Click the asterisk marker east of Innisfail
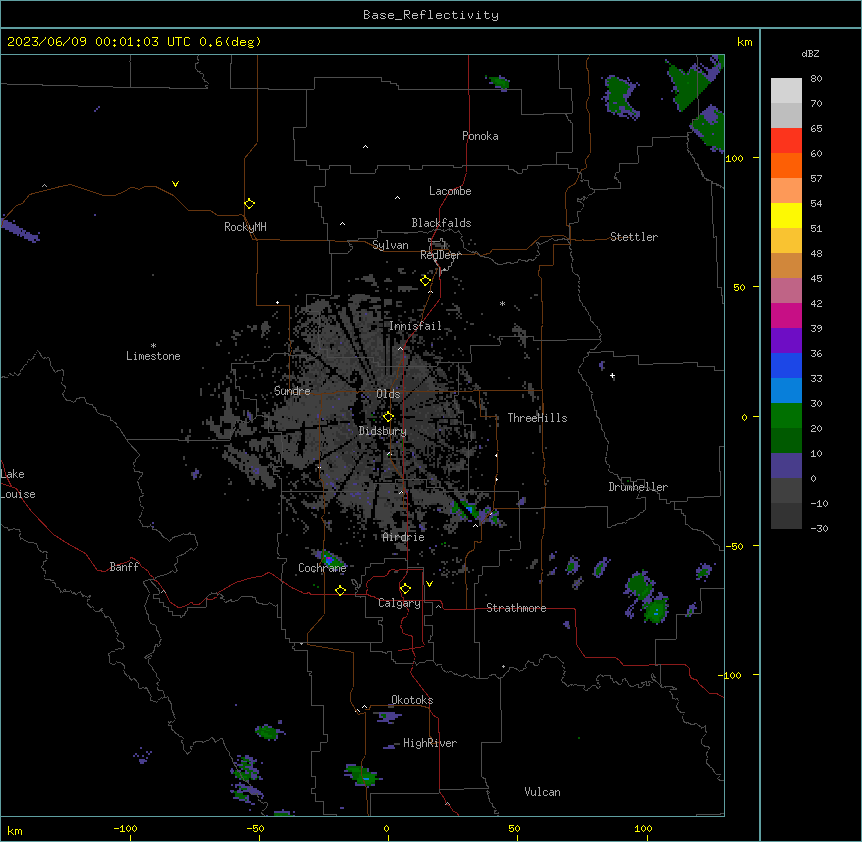862x842 pixels. [x=502, y=303]
